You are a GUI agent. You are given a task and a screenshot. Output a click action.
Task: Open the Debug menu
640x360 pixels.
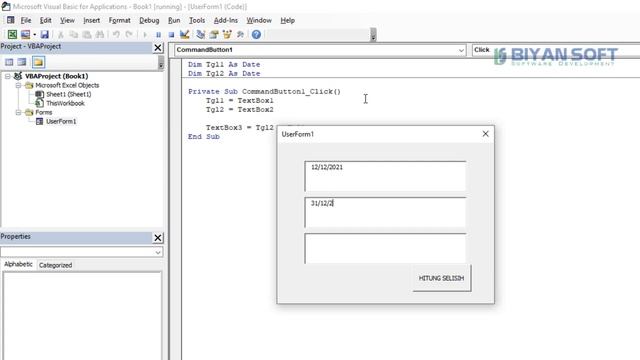[x=149, y=20]
